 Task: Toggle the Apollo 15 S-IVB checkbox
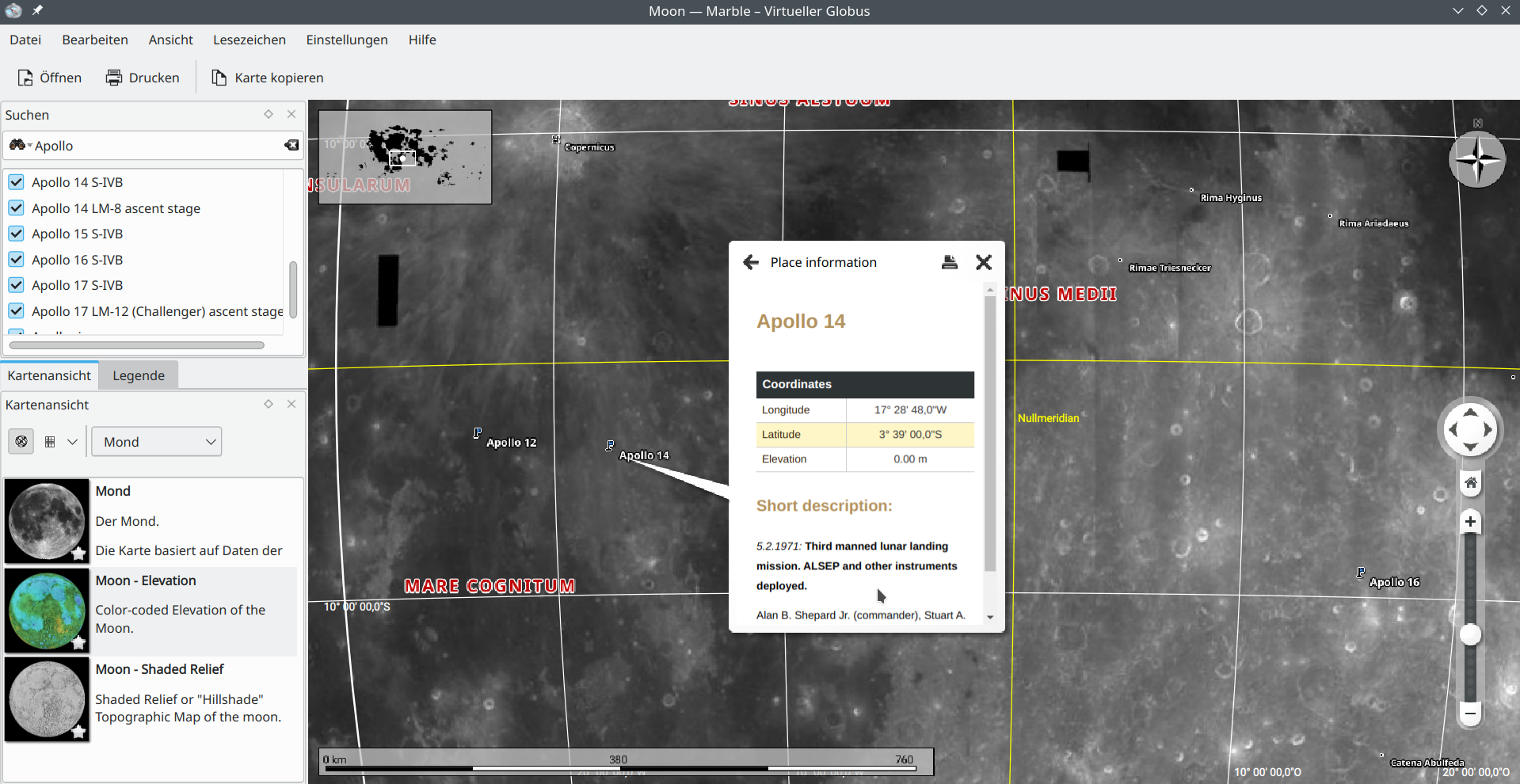(x=16, y=234)
